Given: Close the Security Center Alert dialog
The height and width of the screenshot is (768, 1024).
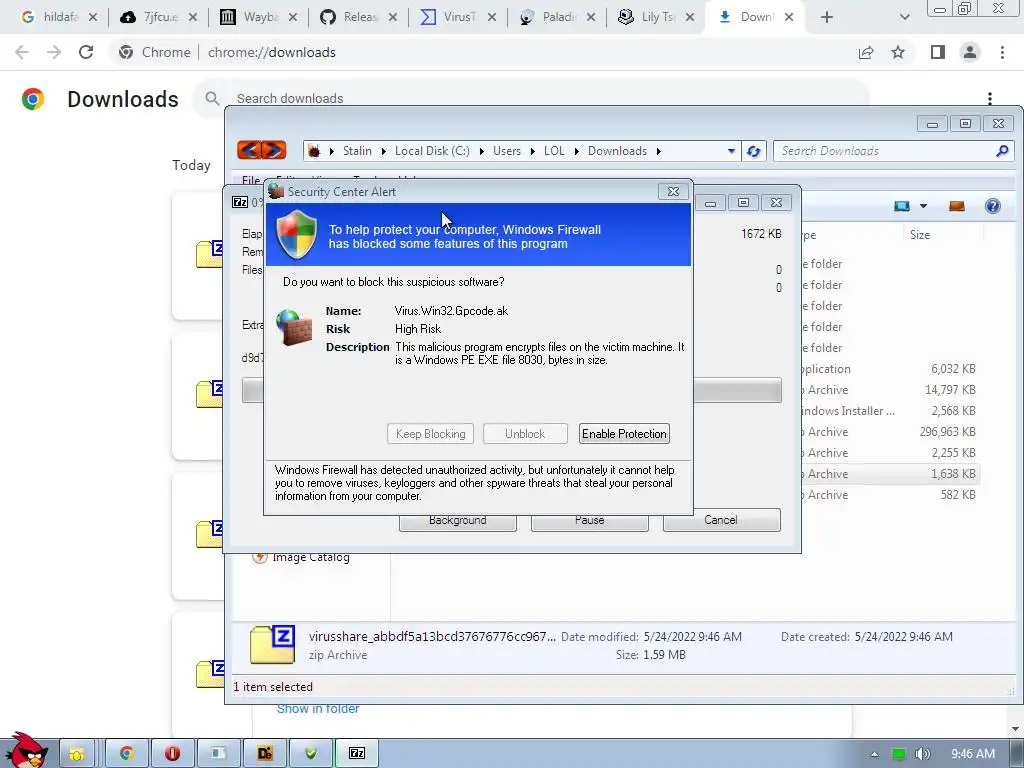Looking at the screenshot, I should tap(673, 191).
